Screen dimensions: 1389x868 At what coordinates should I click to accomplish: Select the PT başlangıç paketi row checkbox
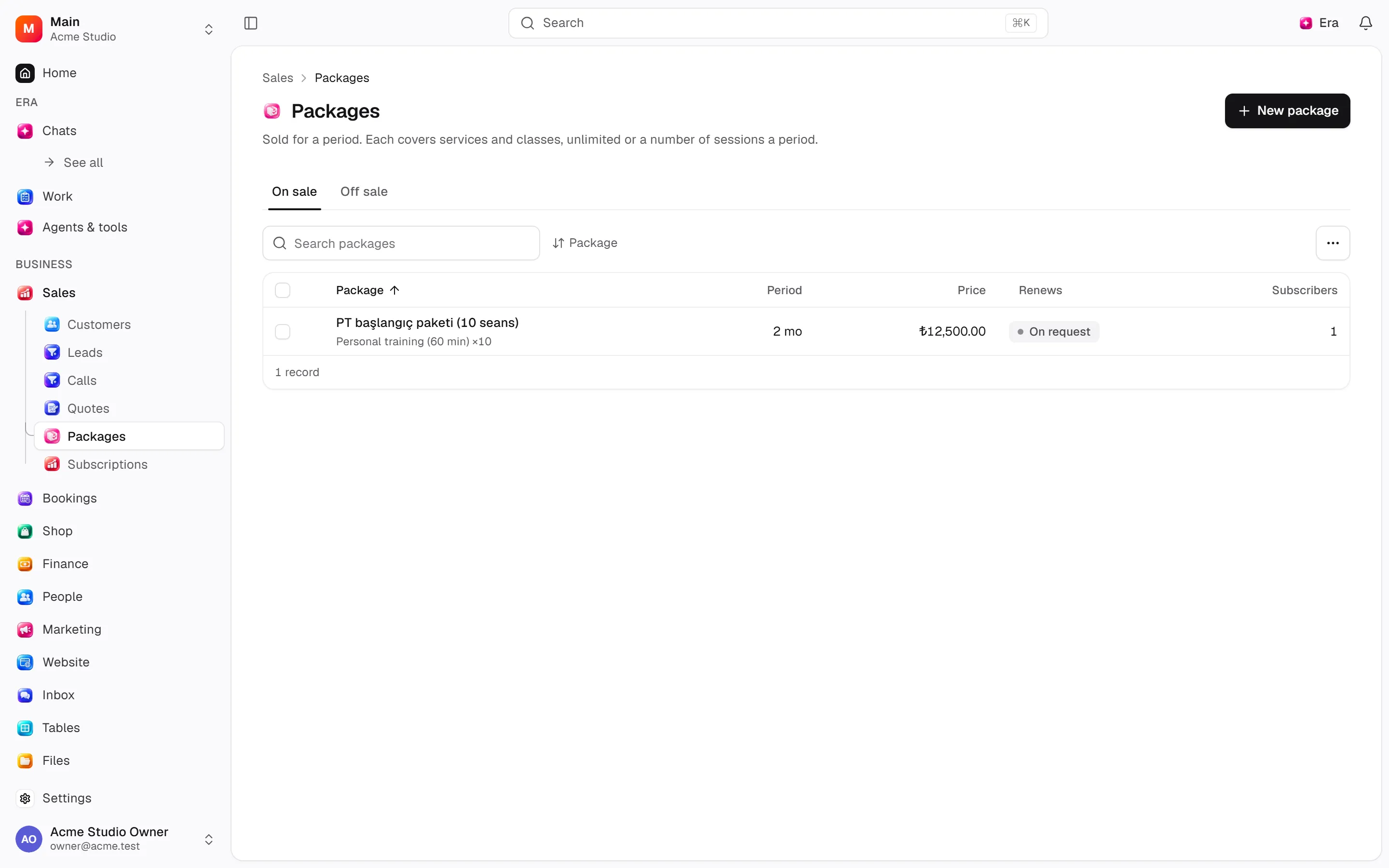click(283, 332)
